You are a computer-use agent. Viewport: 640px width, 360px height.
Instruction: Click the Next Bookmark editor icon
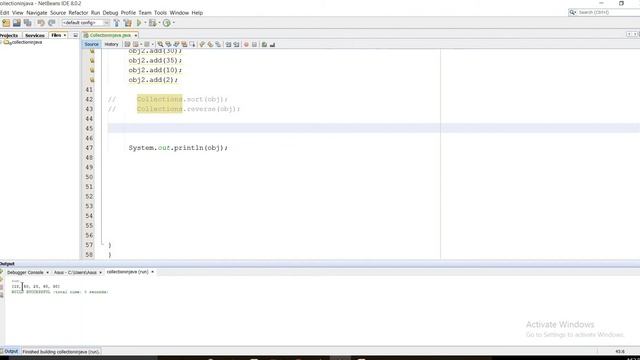coord(210,44)
